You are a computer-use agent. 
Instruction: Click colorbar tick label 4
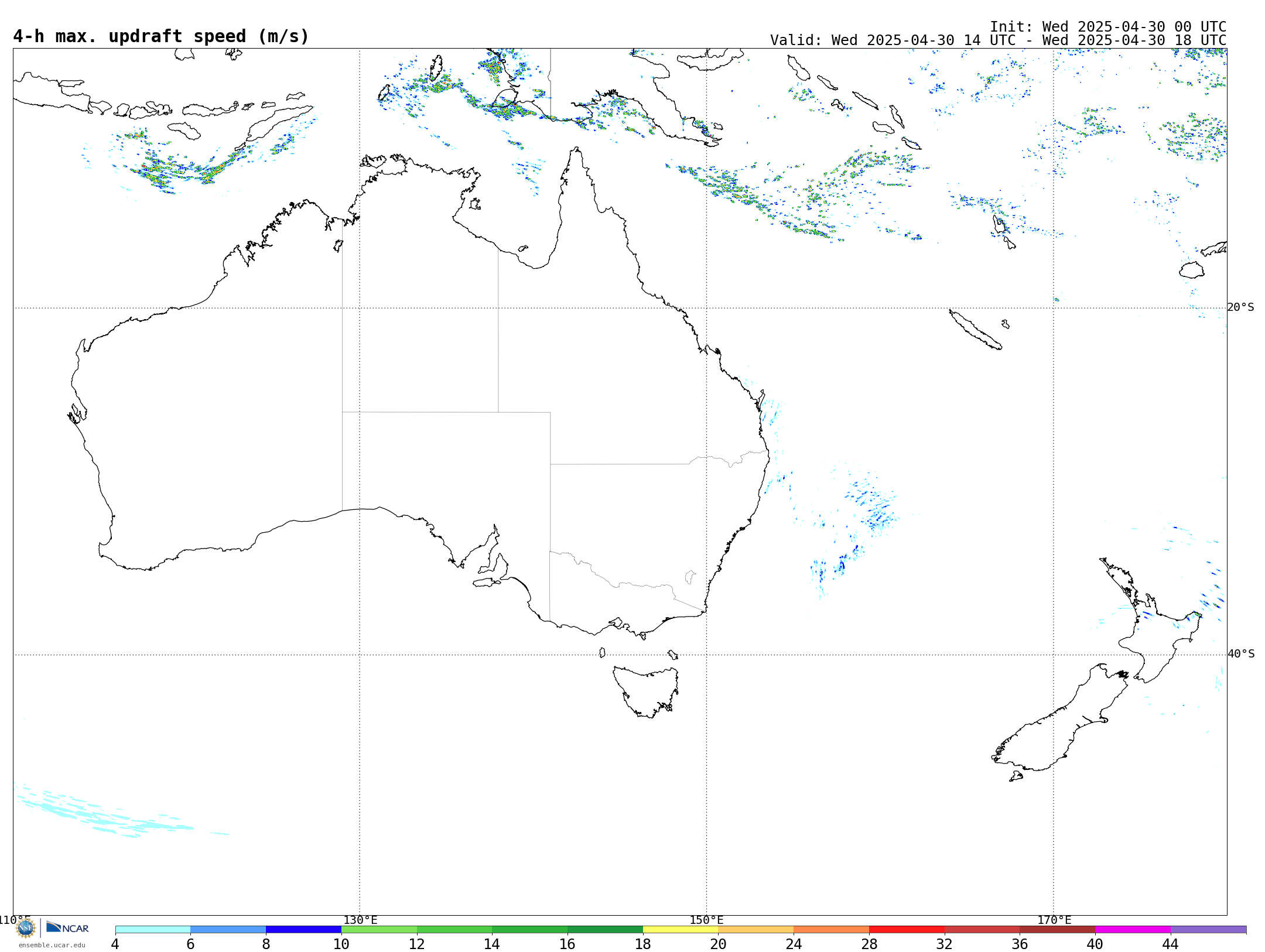click(x=115, y=944)
